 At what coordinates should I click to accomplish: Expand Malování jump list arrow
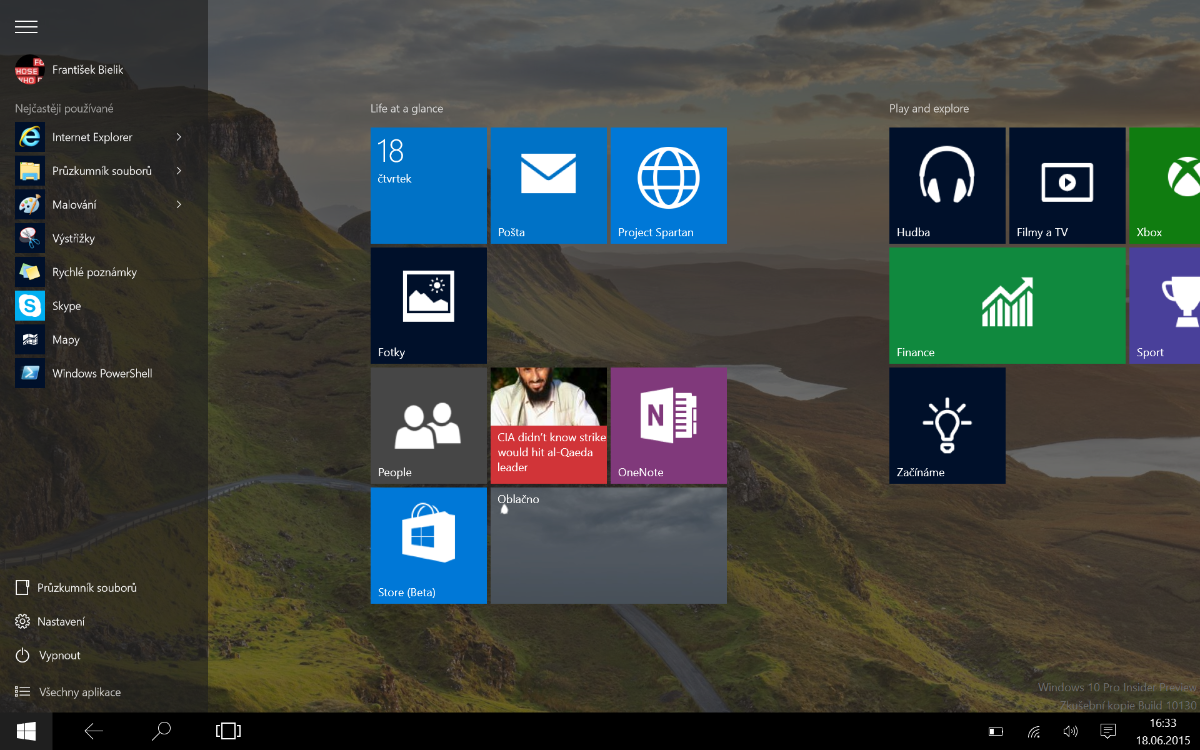pos(179,205)
